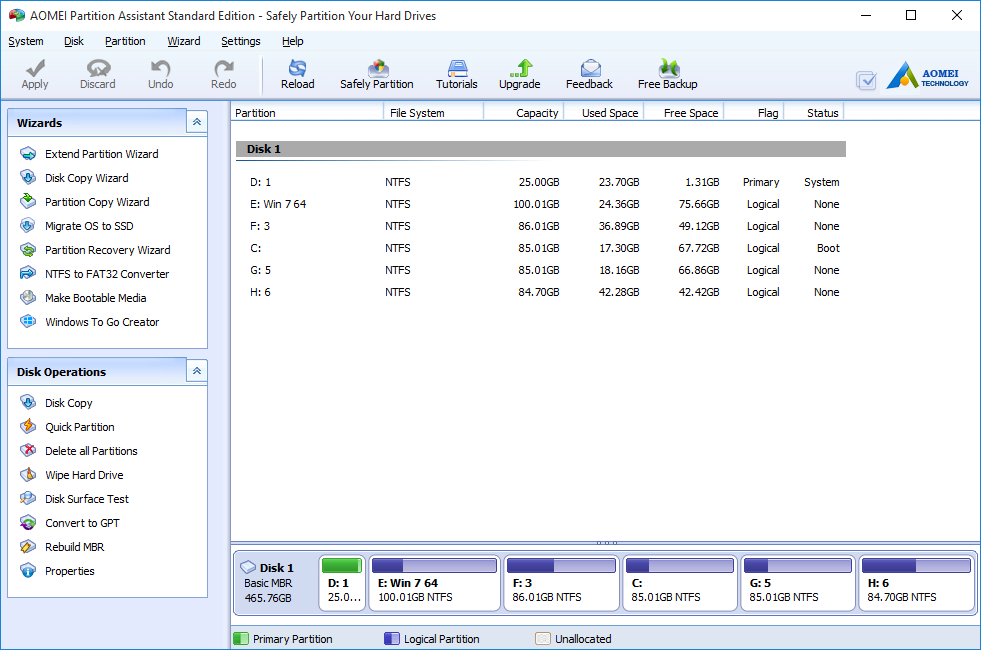Click E: Win 7 64 disk map block

point(435,582)
